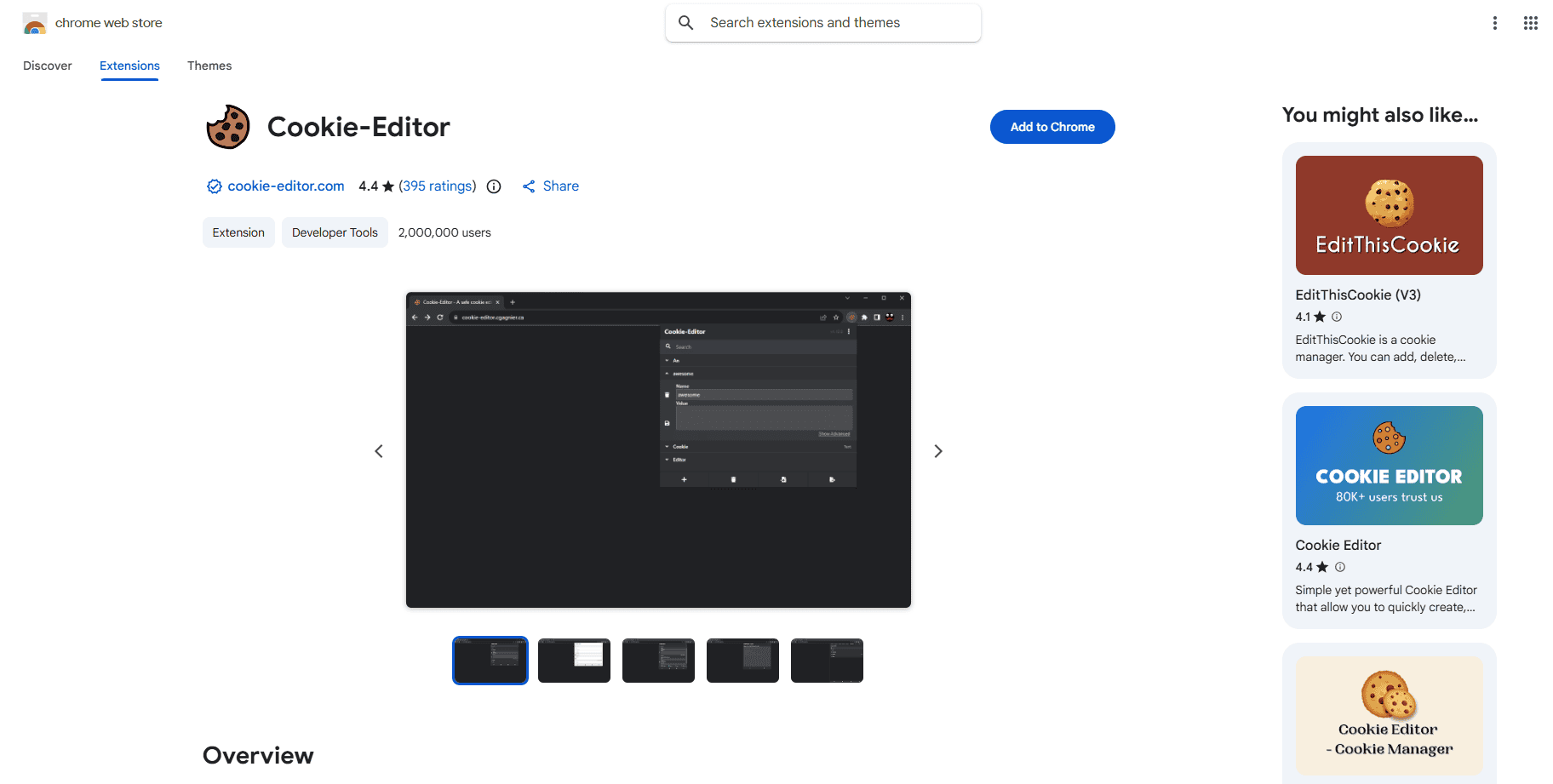Viewport: 1553px width, 784px height.
Task: Open the ratings info icon
Action: 494,186
